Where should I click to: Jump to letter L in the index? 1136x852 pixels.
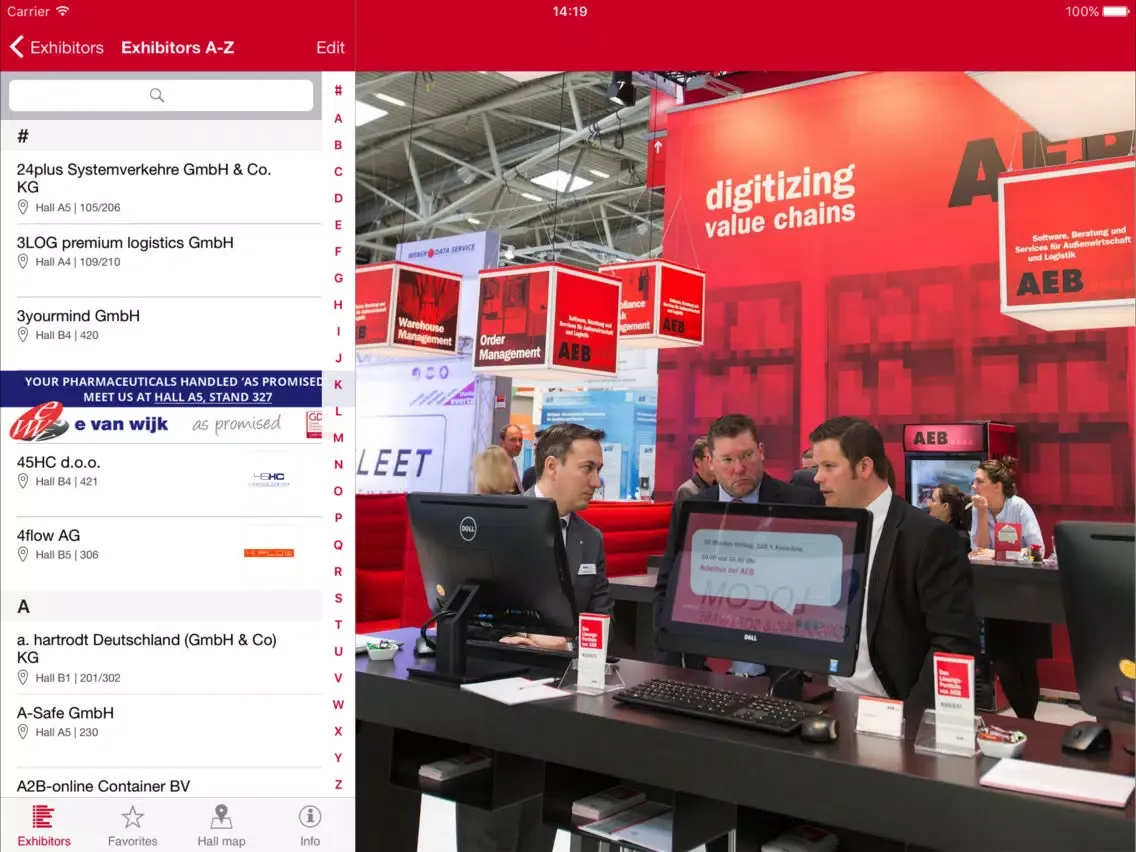[338, 412]
